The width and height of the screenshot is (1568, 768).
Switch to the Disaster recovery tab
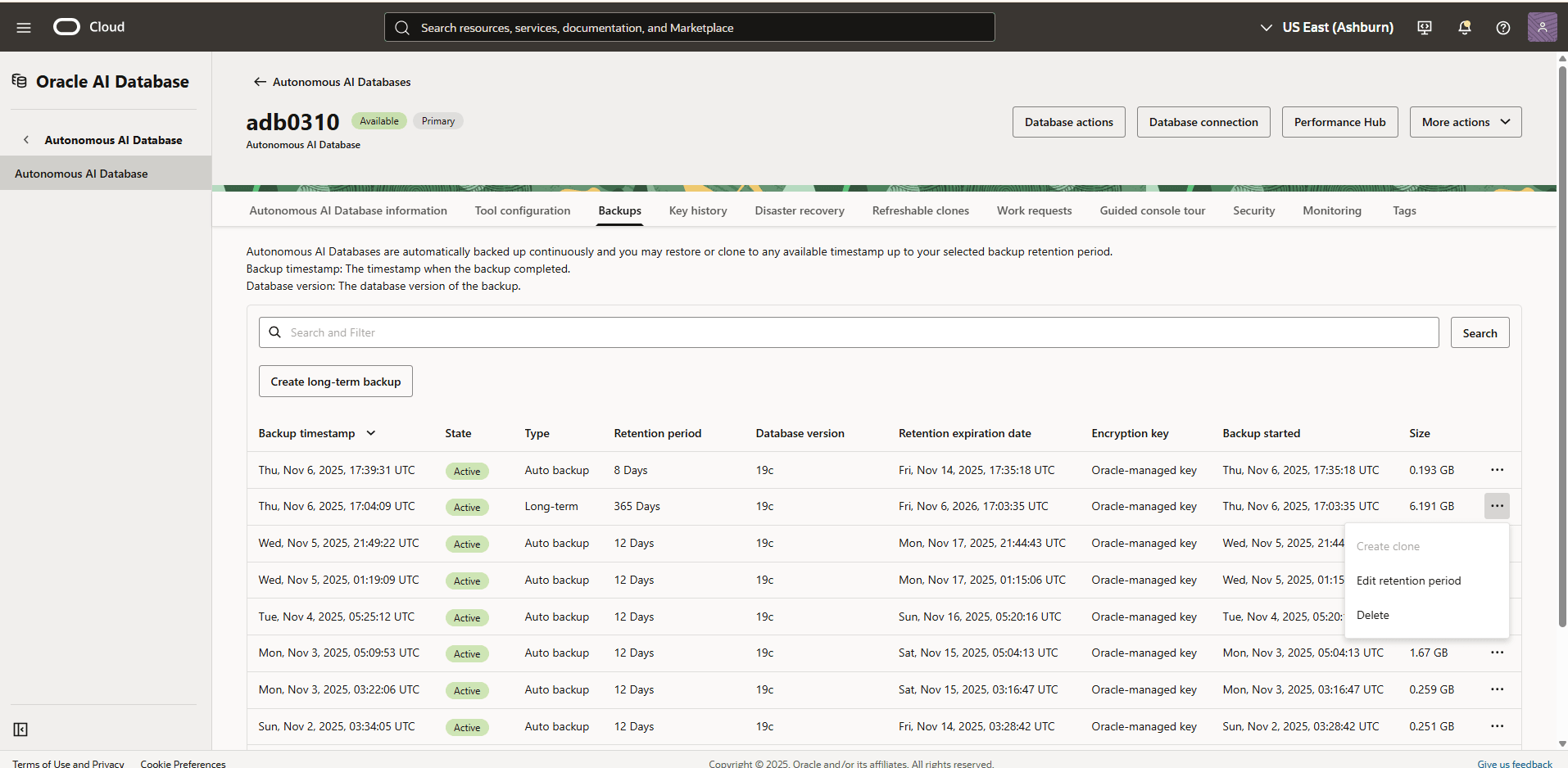click(x=799, y=210)
